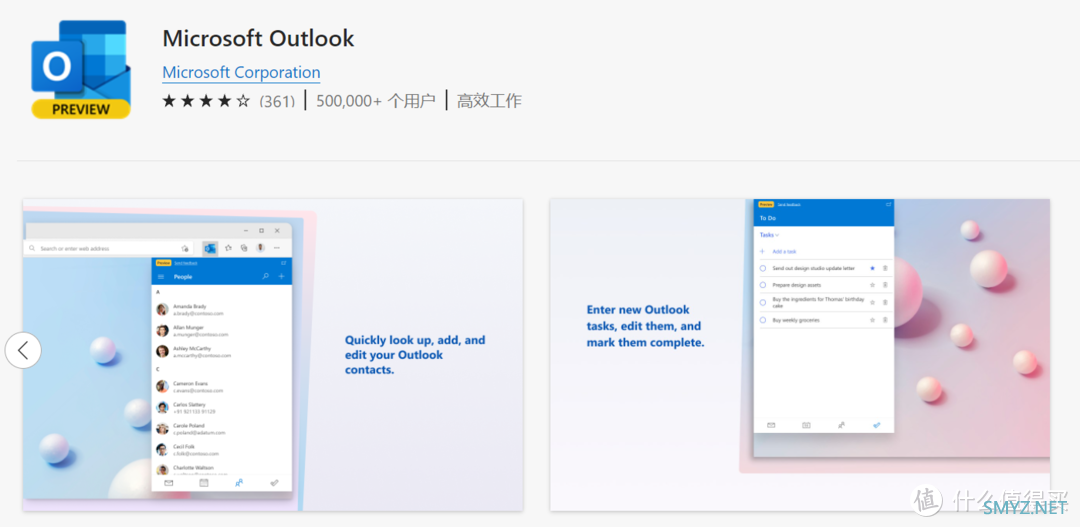
Task: Delete the 'Prepare design assets' task
Action: coord(885,285)
